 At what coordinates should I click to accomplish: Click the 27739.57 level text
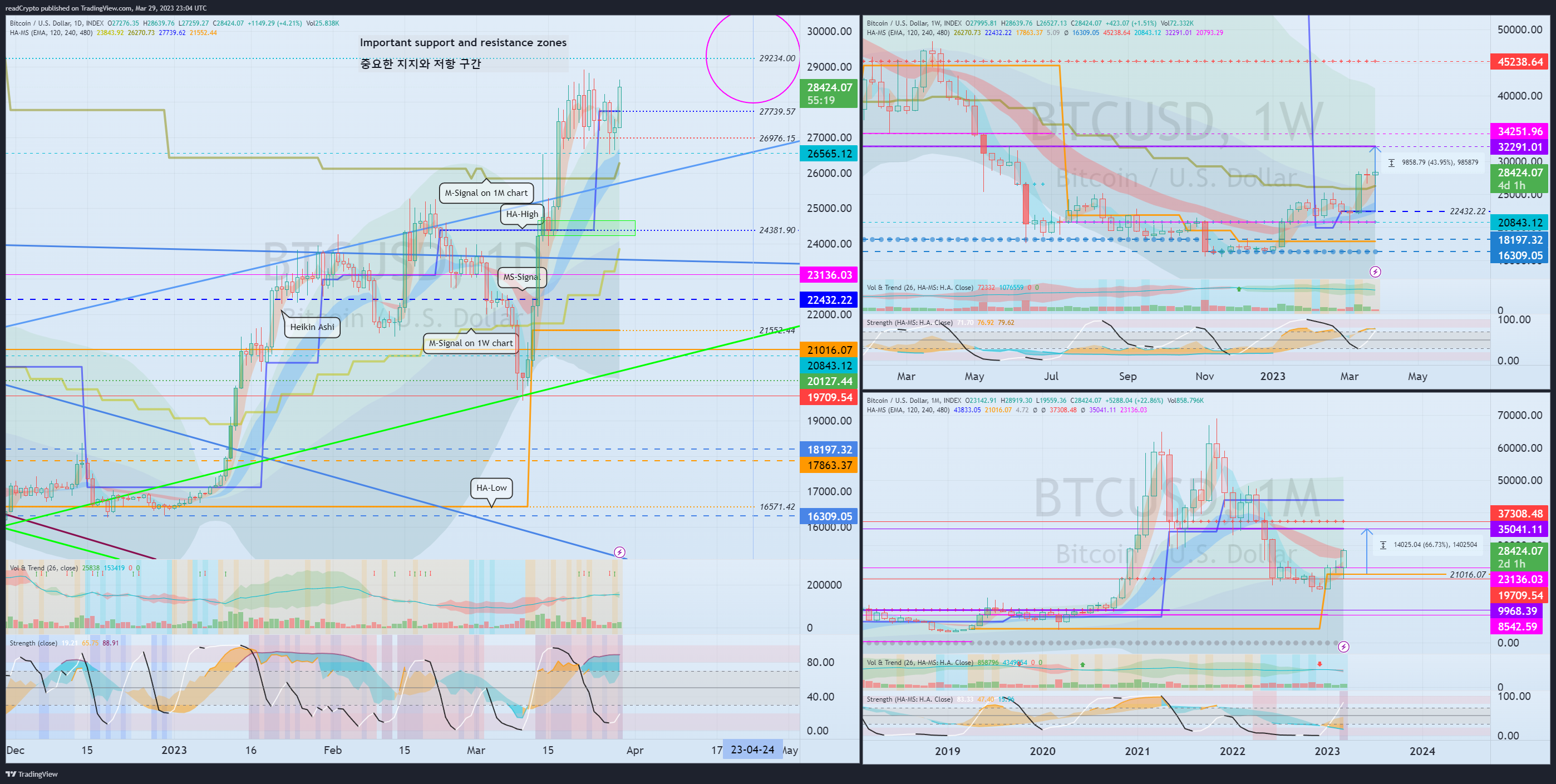pos(777,111)
